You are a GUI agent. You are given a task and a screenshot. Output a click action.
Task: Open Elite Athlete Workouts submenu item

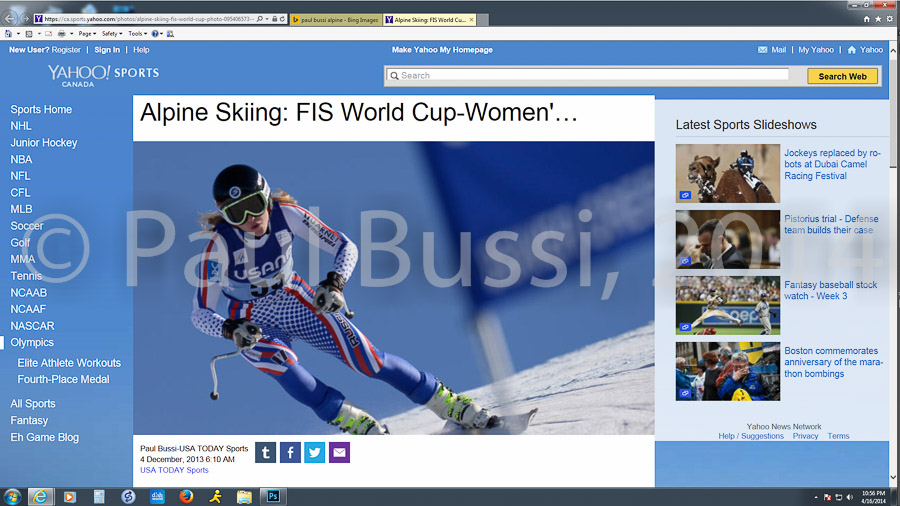[x=69, y=363]
